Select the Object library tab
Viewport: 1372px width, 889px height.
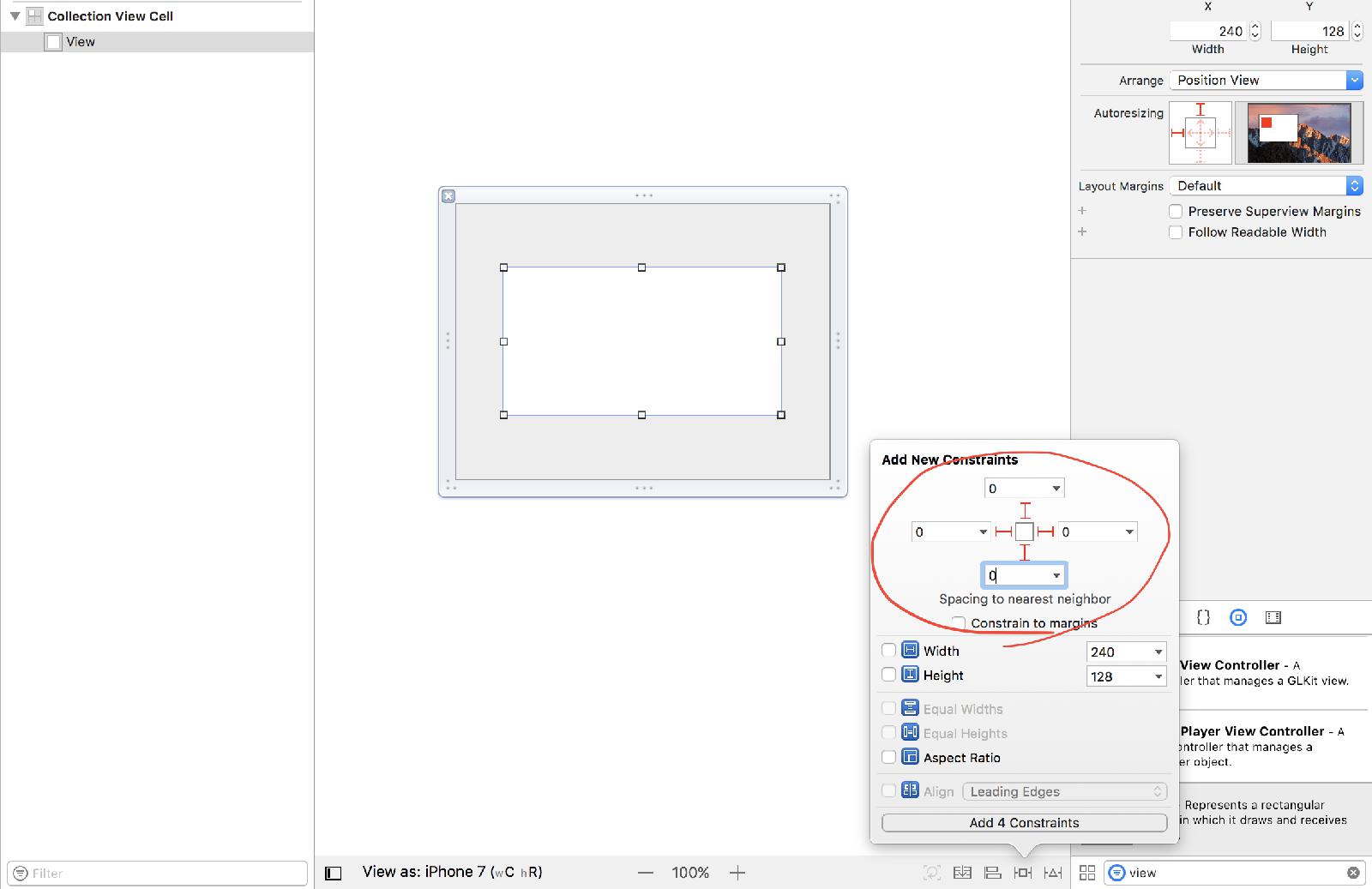point(1238,617)
